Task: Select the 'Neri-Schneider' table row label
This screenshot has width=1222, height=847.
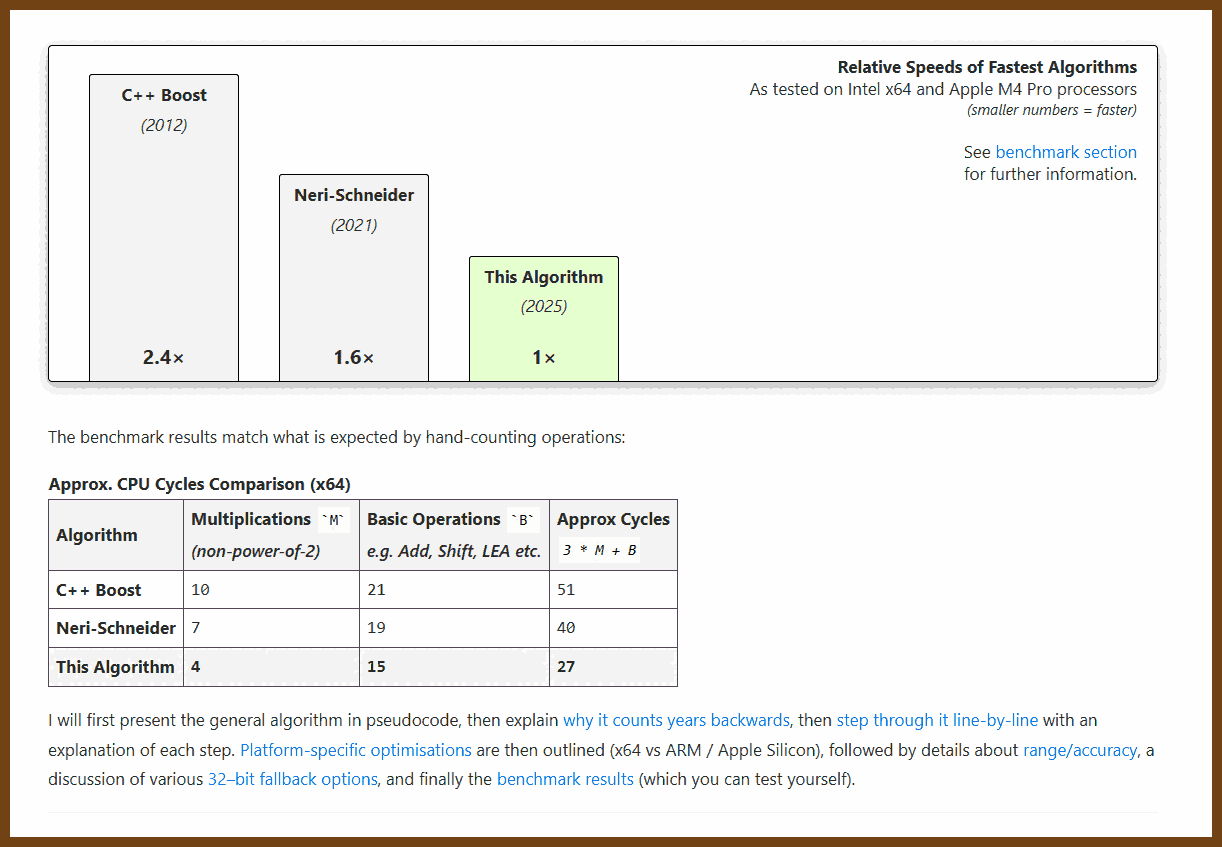Action: coord(116,628)
